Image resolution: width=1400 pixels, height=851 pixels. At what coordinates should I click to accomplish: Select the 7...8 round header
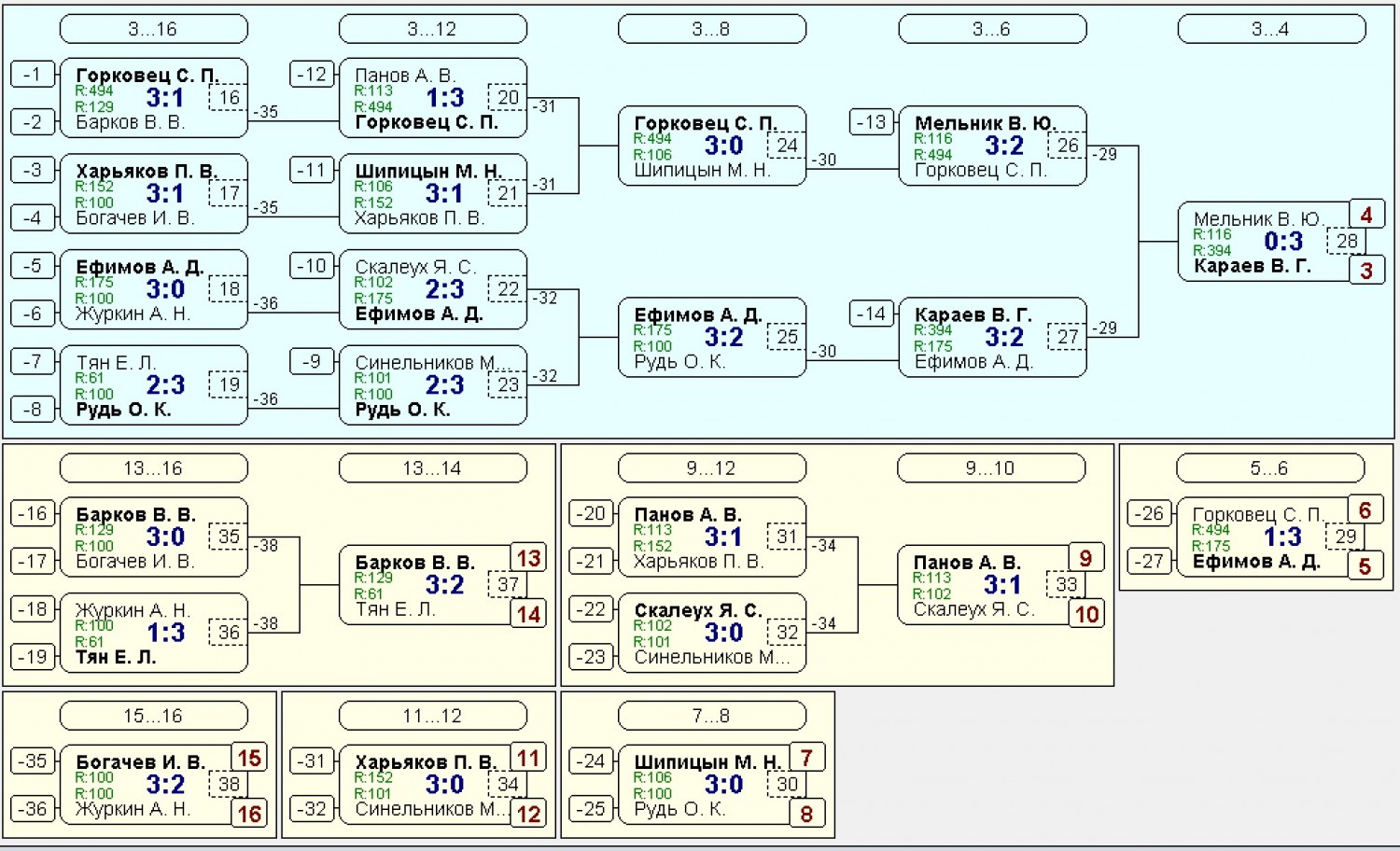tap(712, 716)
